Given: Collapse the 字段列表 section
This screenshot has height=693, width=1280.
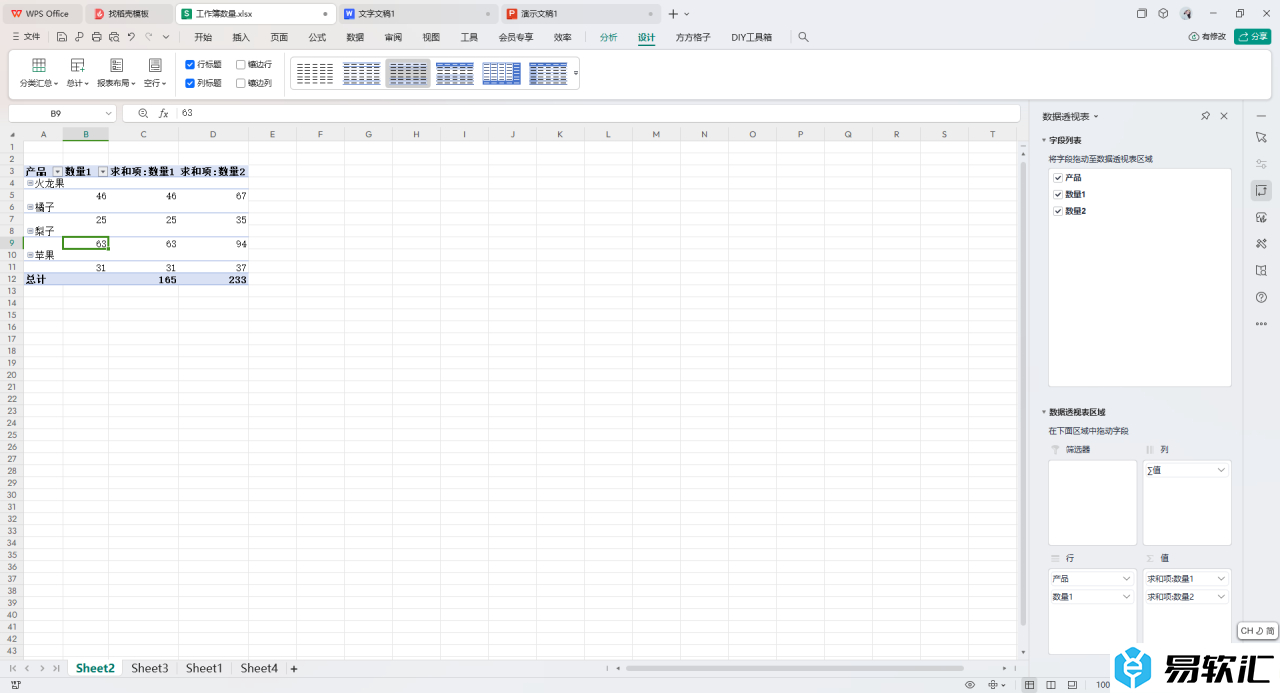Looking at the screenshot, I should pos(1044,141).
